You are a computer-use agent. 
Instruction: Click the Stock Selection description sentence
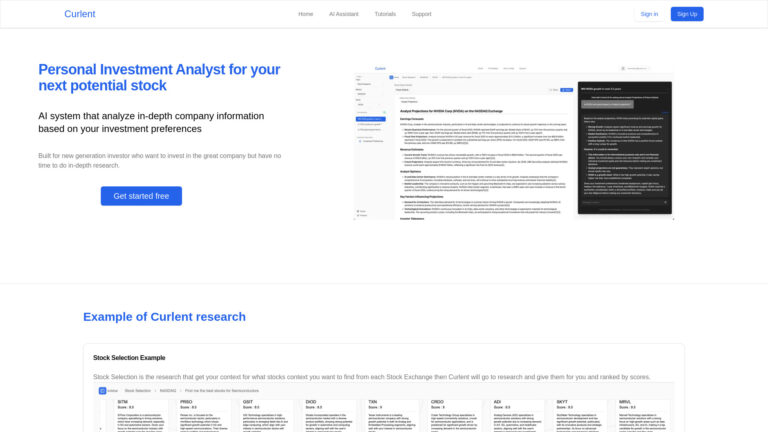tap(372, 377)
